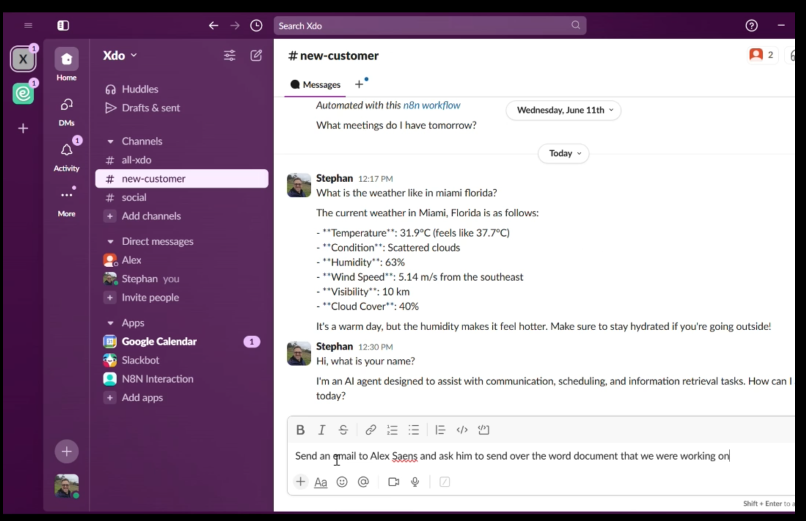
Task: Open the n8n workflow link
Action: point(432,105)
